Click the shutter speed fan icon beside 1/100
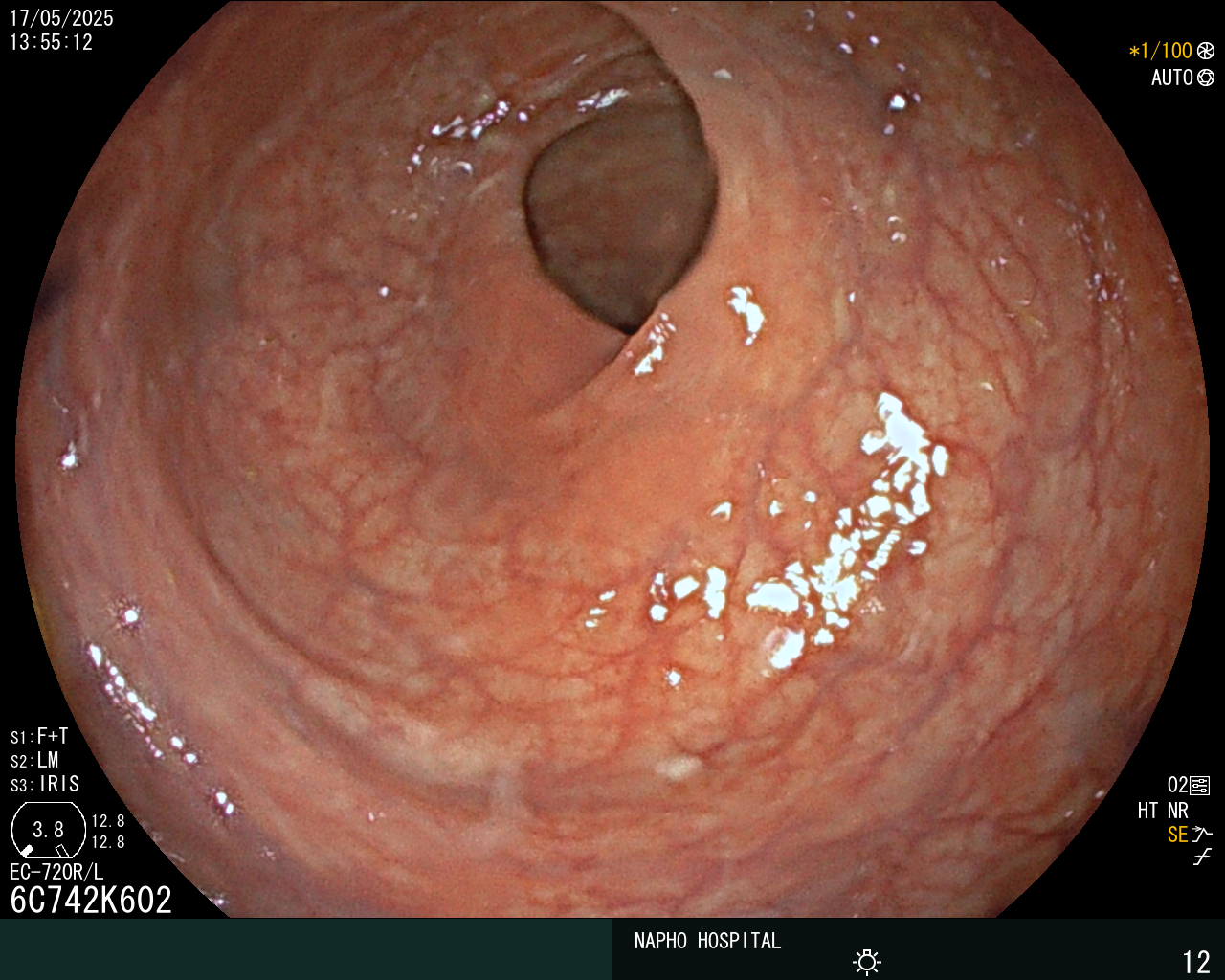The width and height of the screenshot is (1225, 980). pyautogui.click(x=1205, y=51)
